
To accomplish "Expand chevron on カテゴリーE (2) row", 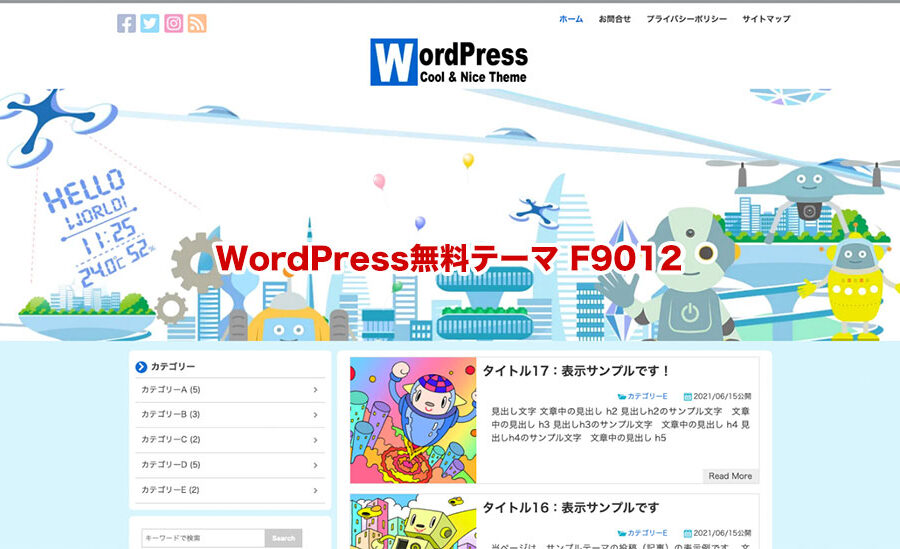I will click(x=315, y=490).
